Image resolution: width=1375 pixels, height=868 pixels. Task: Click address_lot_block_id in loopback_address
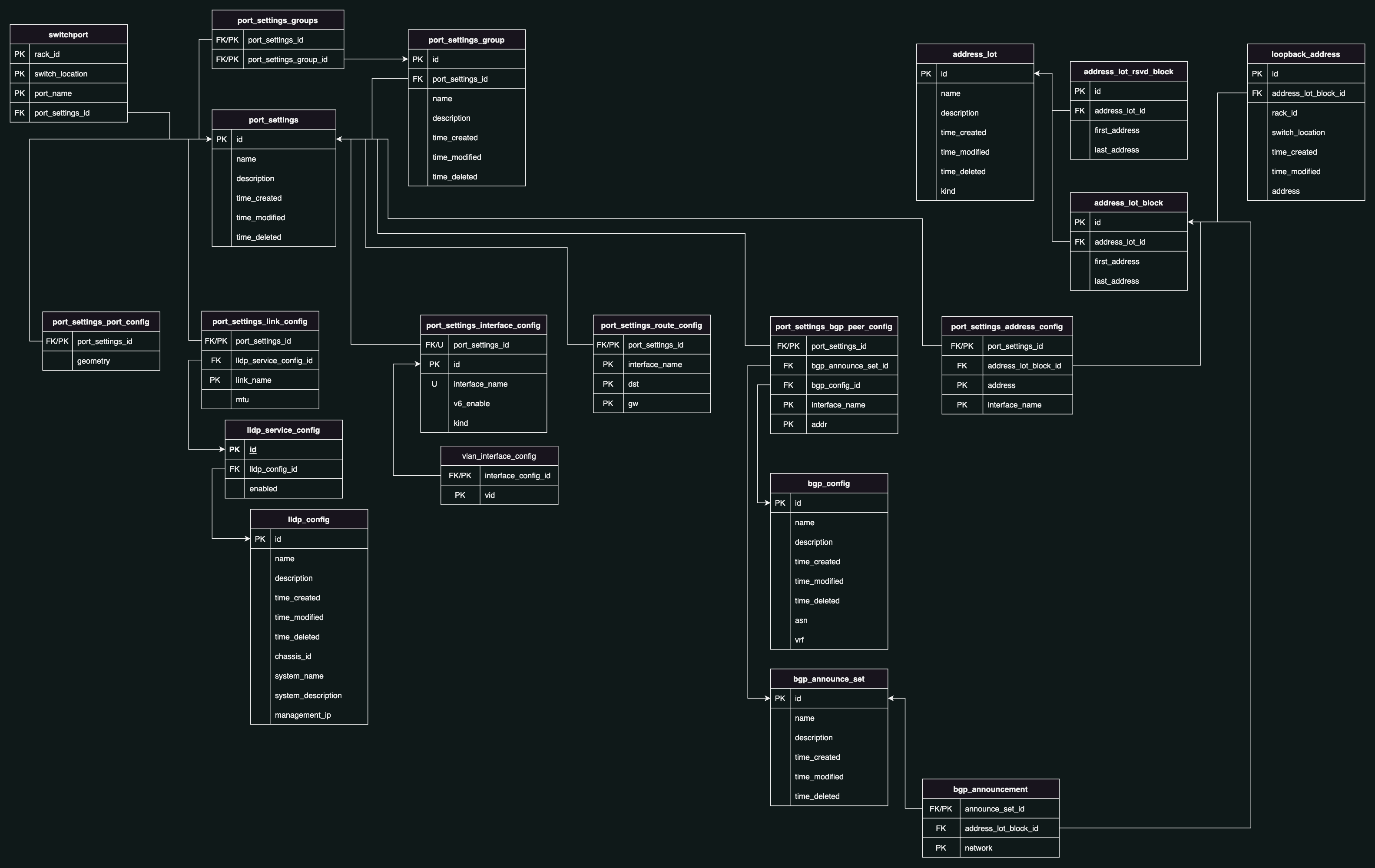pos(1306,93)
